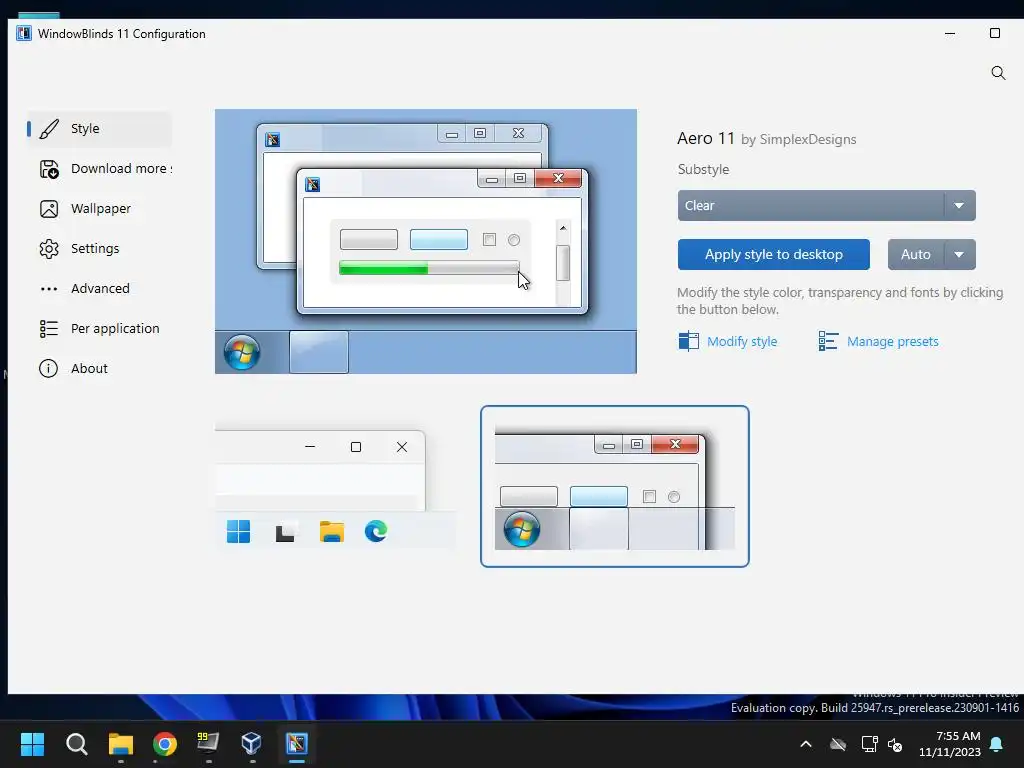
Task: Click the Download more disk icon
Action: pyautogui.click(x=49, y=169)
